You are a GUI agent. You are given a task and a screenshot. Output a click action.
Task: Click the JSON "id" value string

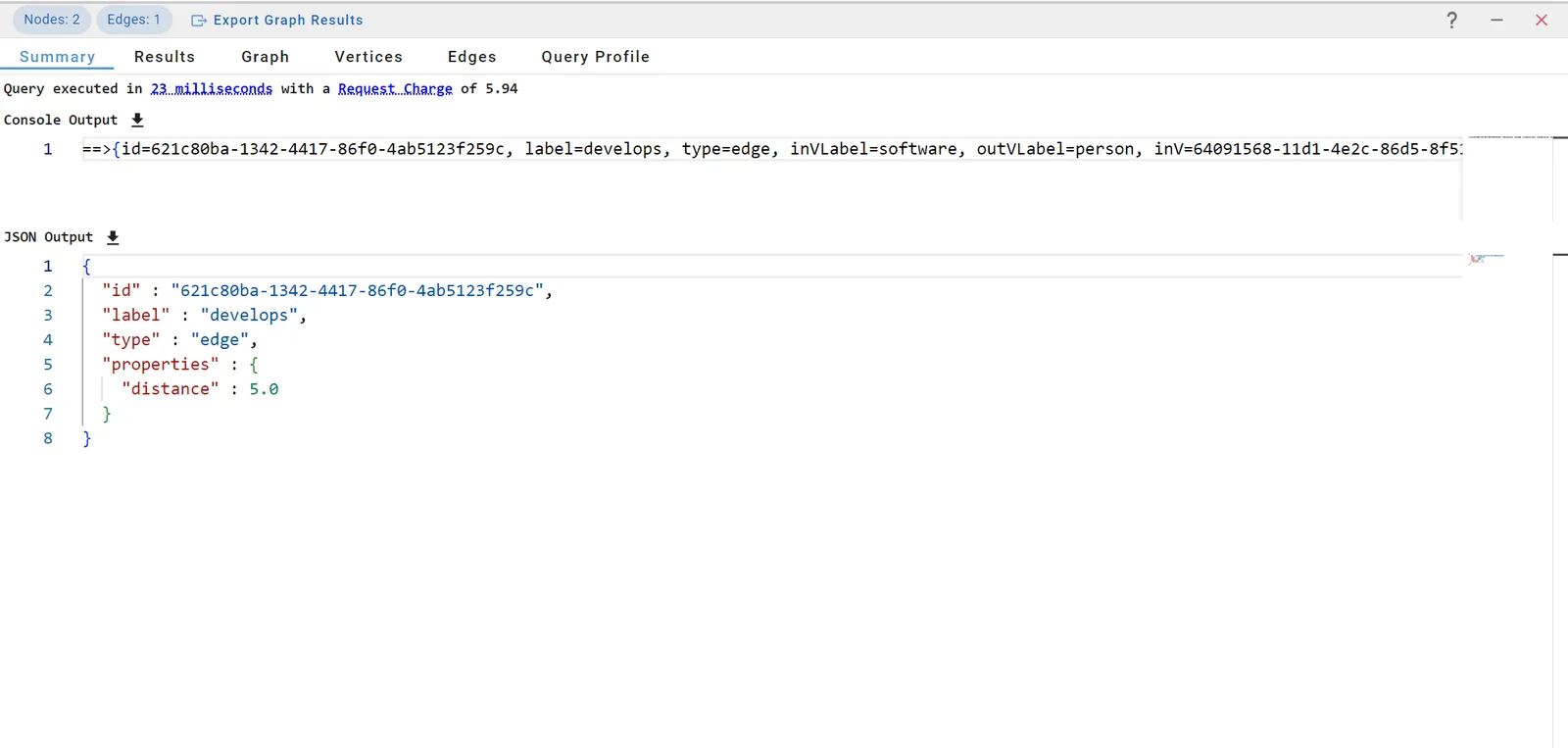pos(357,290)
